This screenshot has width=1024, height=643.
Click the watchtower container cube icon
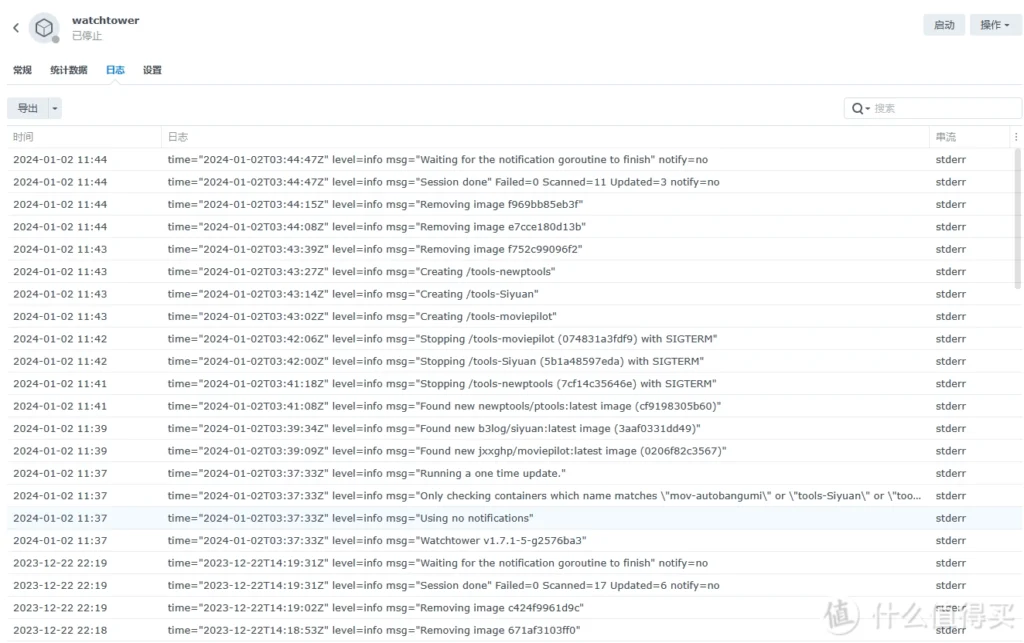tap(44, 28)
